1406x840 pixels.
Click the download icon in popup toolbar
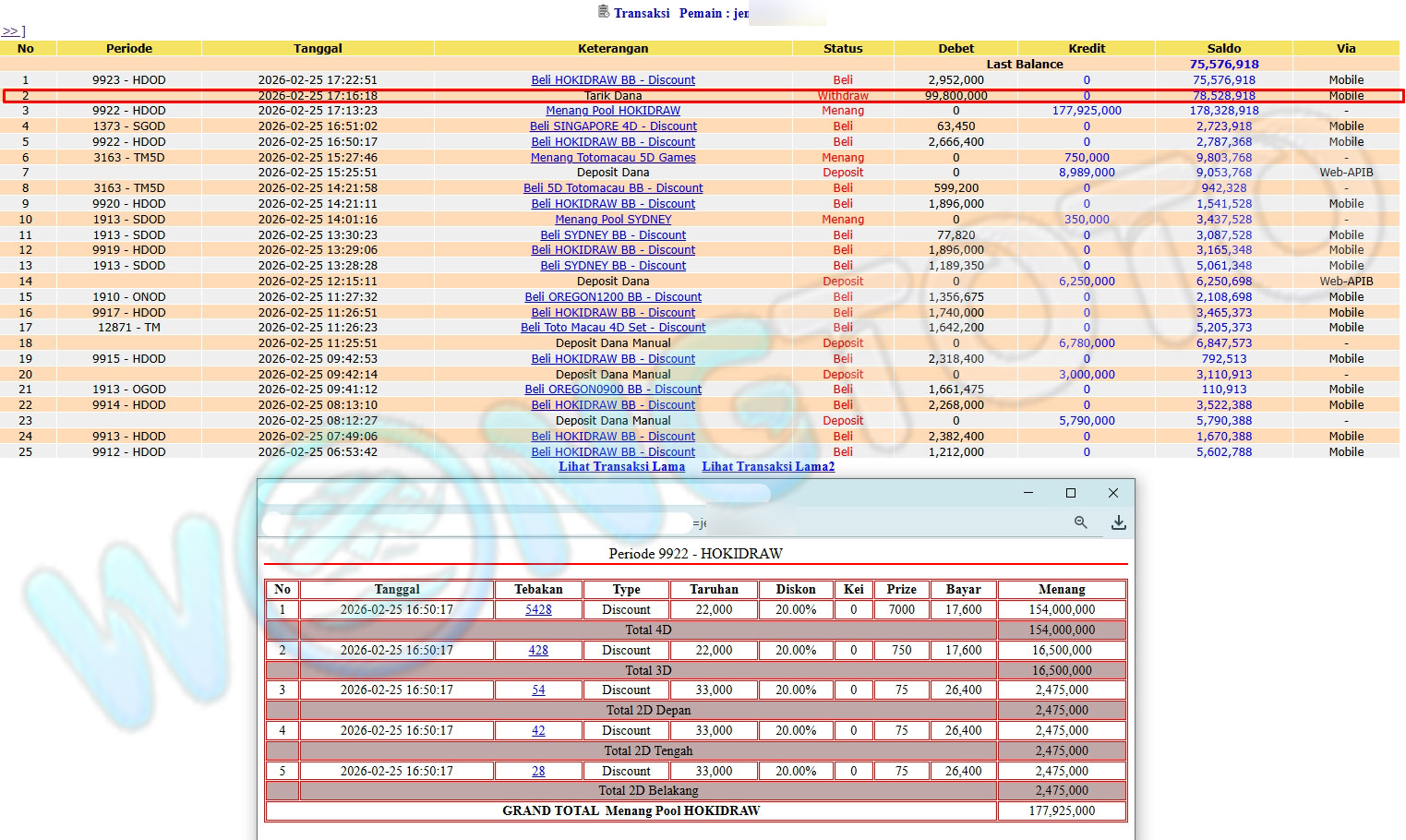[1118, 522]
